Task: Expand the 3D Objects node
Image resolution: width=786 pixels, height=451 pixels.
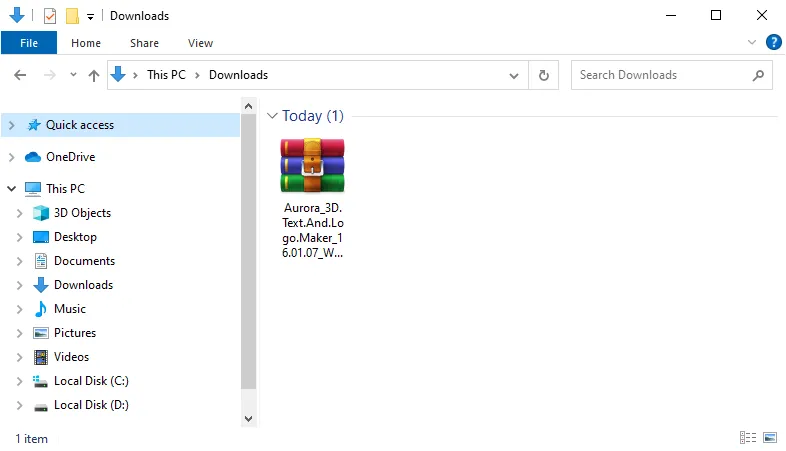Action: (20, 213)
